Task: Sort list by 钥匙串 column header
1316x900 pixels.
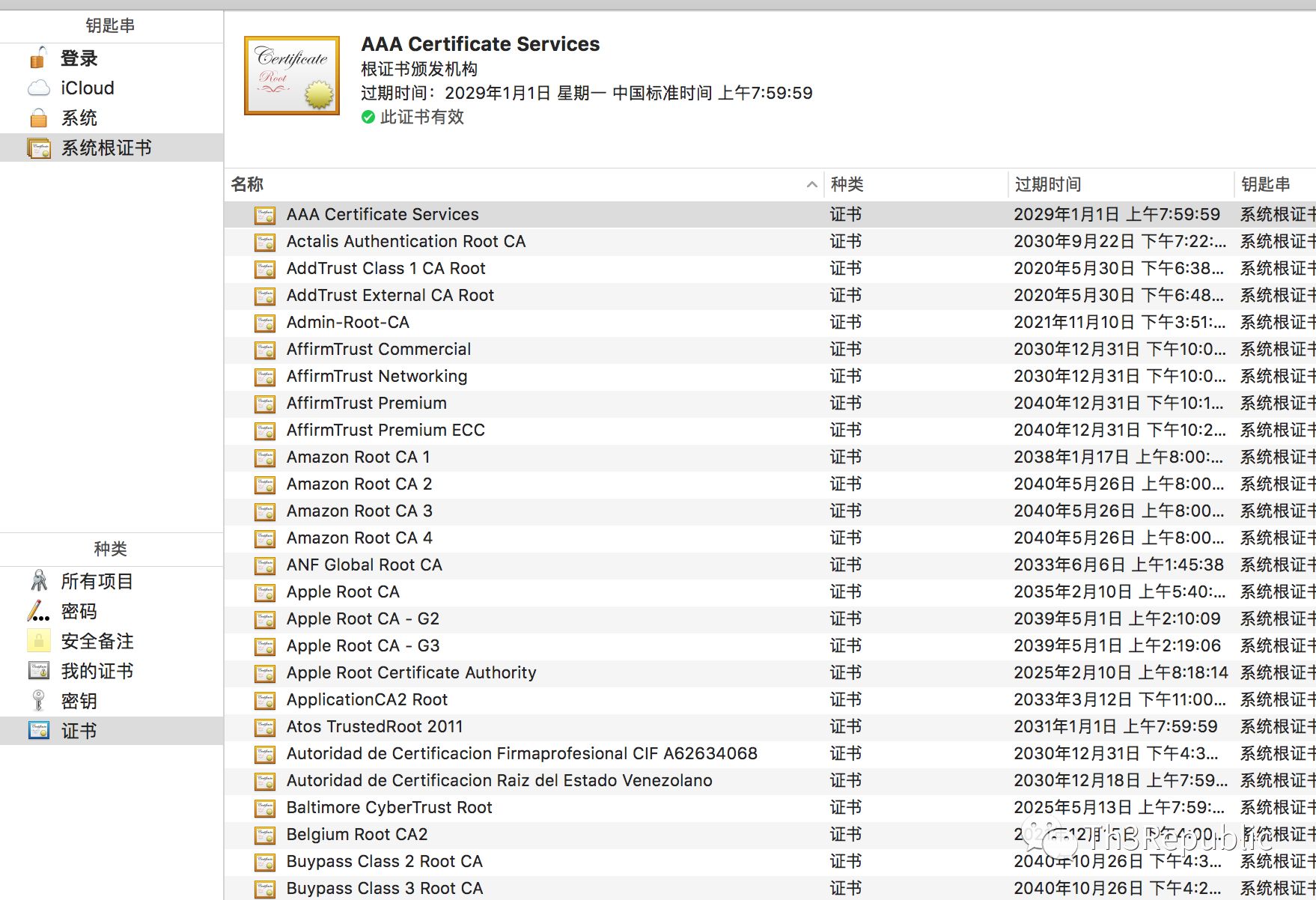Action: 1276,184
